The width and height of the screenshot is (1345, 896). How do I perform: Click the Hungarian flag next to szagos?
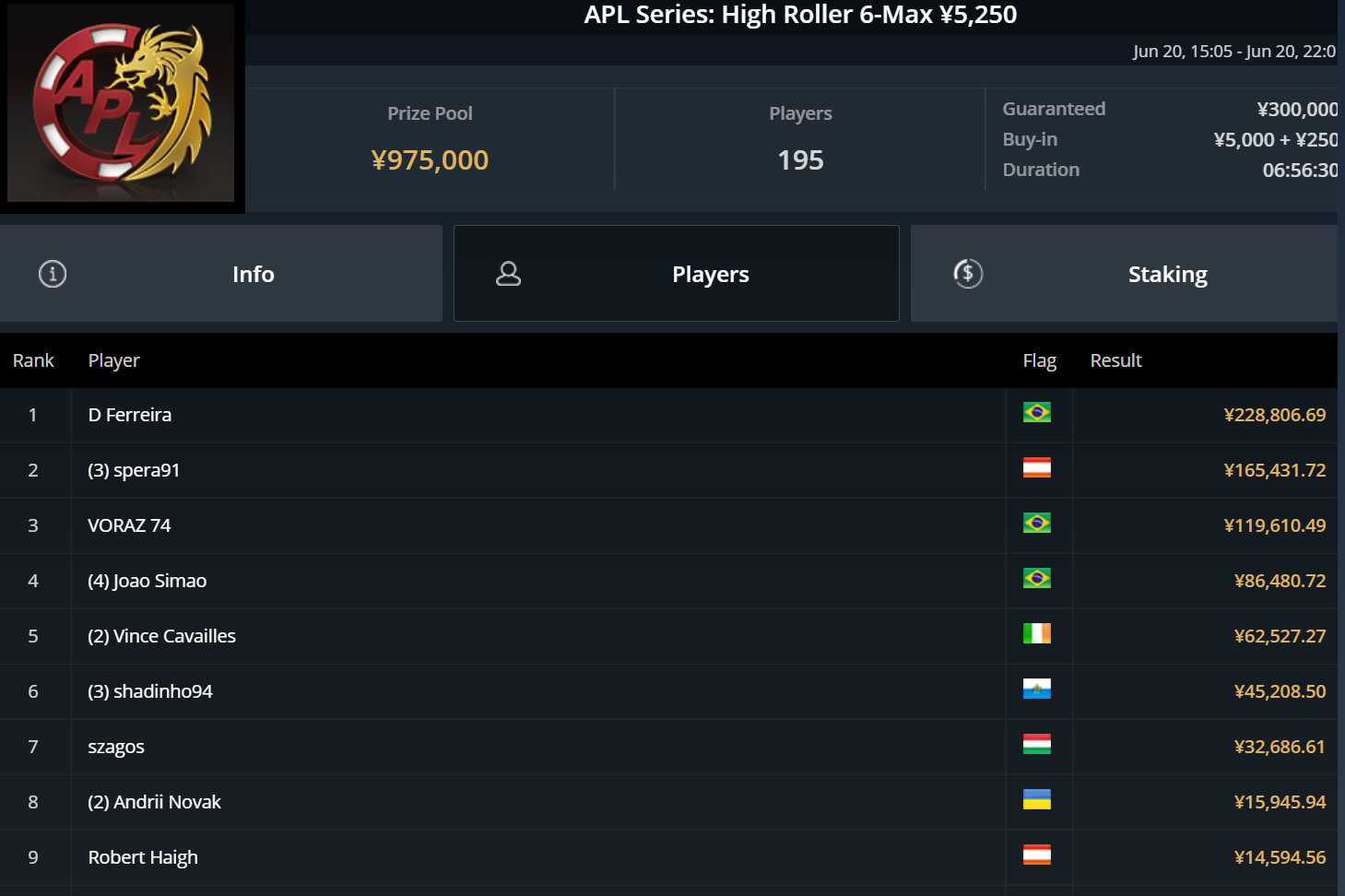click(x=1036, y=745)
